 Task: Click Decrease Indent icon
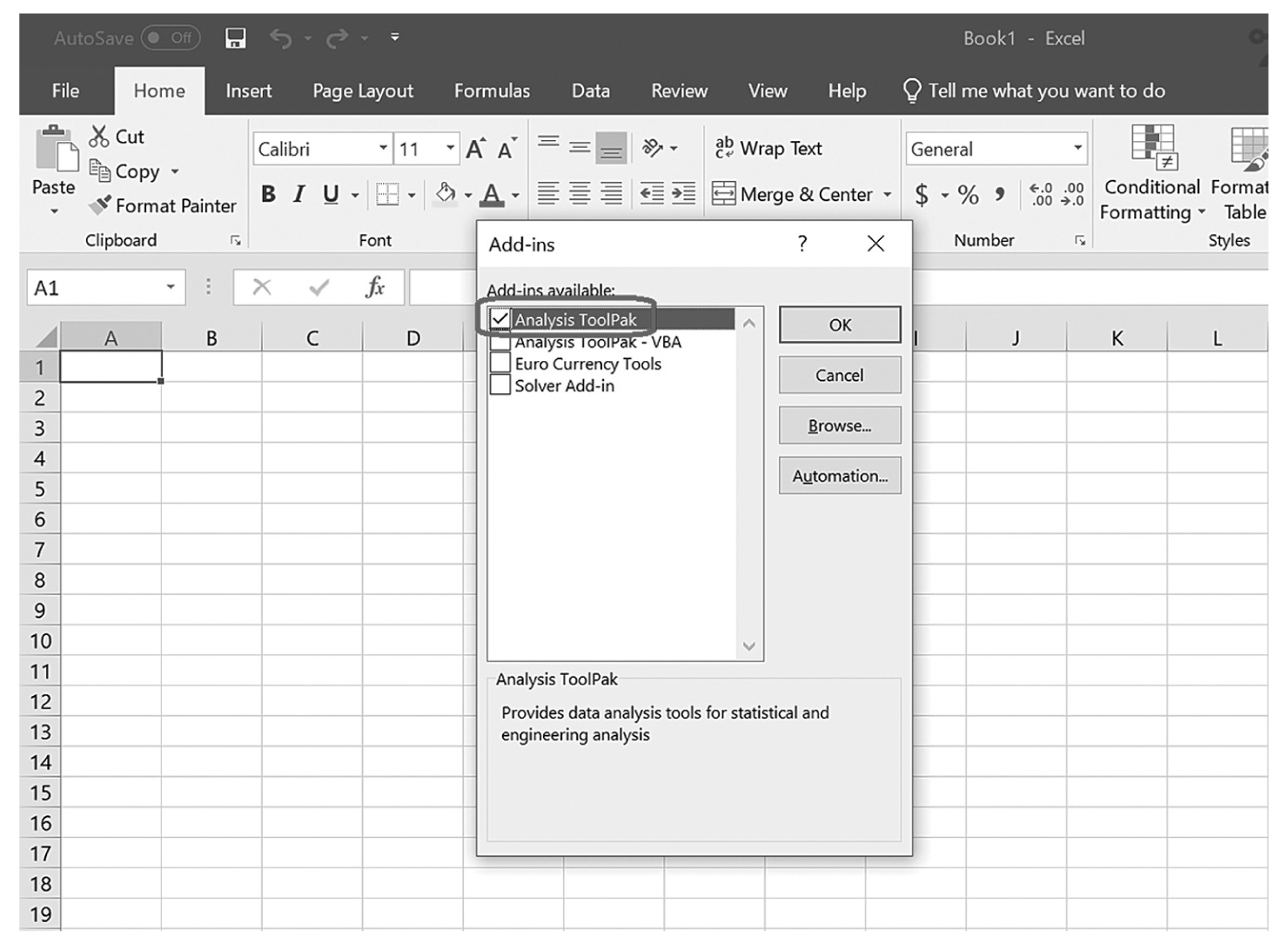tap(652, 193)
